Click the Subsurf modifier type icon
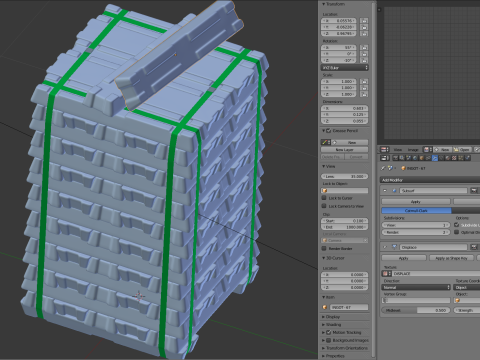This screenshot has height=360, width=480. [x=394, y=191]
